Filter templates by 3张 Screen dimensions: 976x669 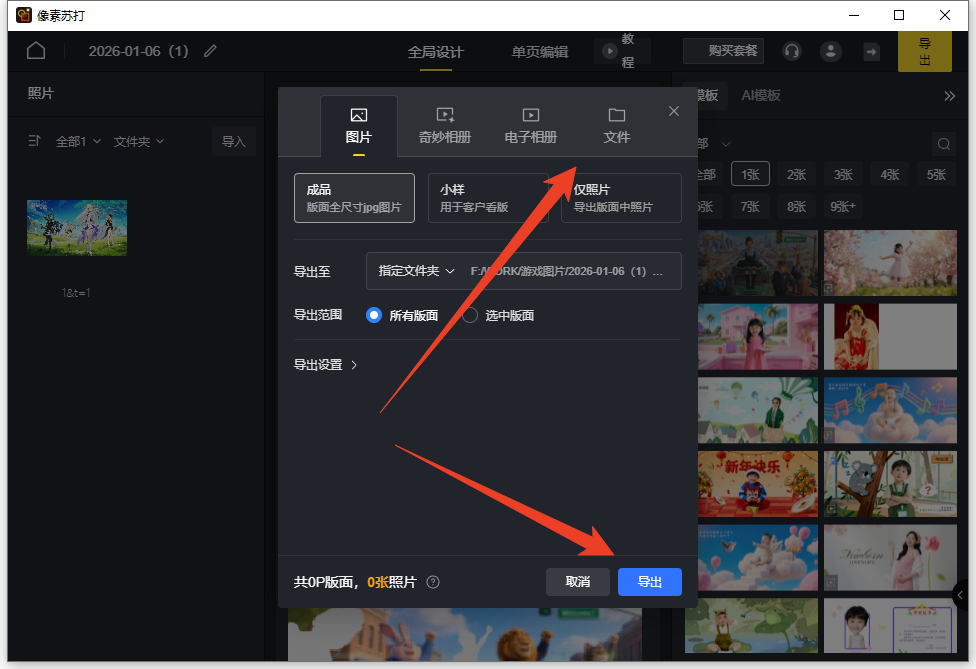tap(843, 174)
